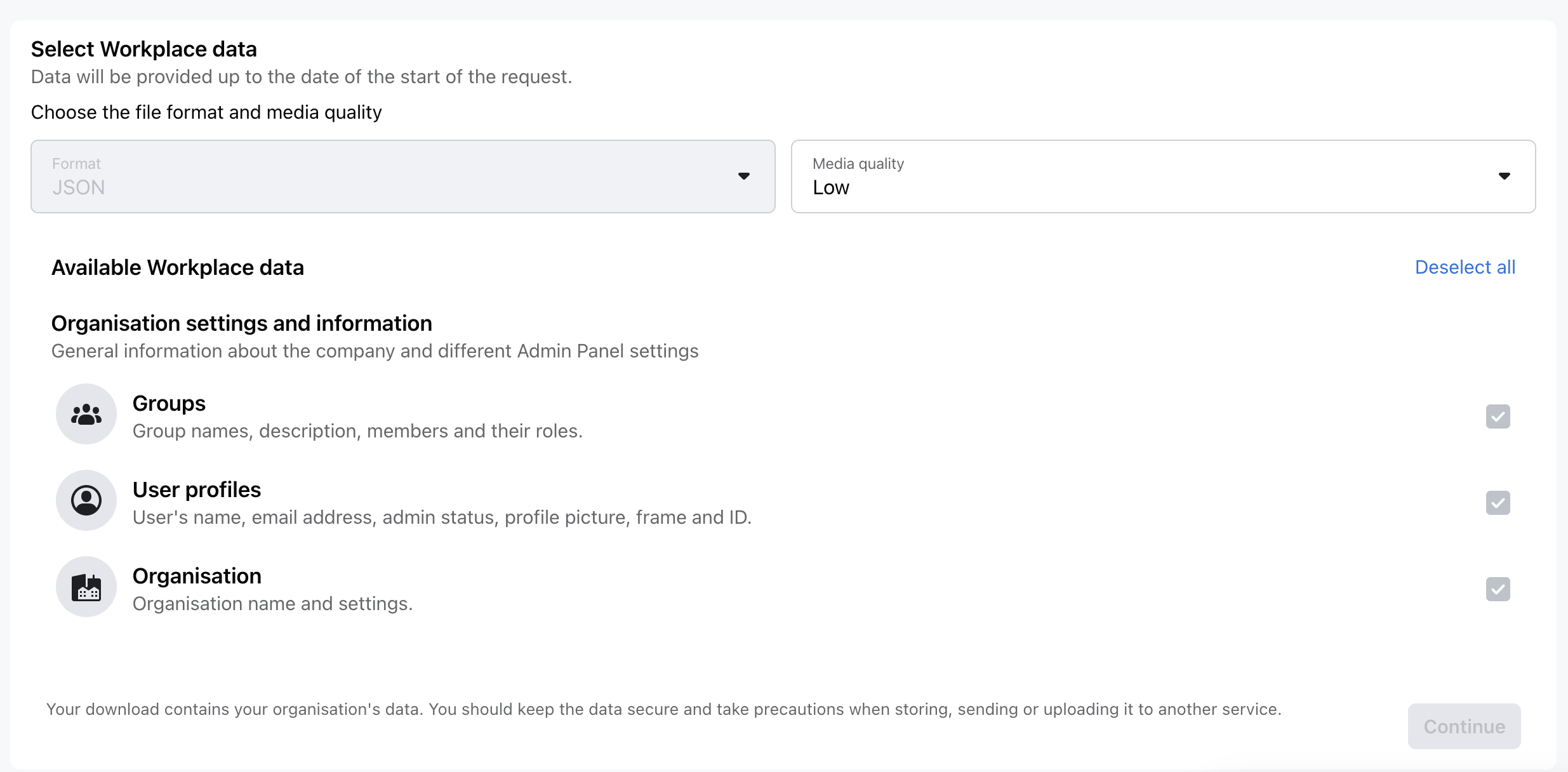Screen dimensions: 1568x772
Task: Open the Format JSON dropdown
Action: point(402,176)
